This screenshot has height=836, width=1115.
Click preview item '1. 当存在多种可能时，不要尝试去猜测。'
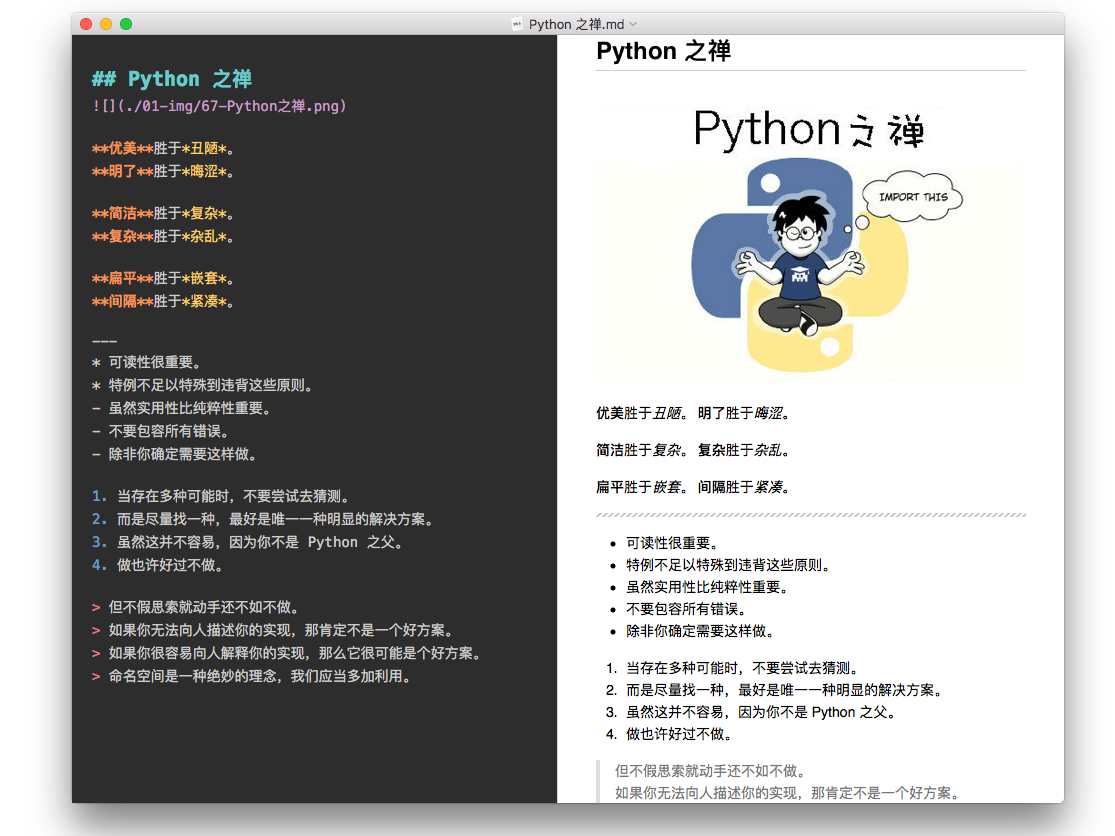(734, 668)
